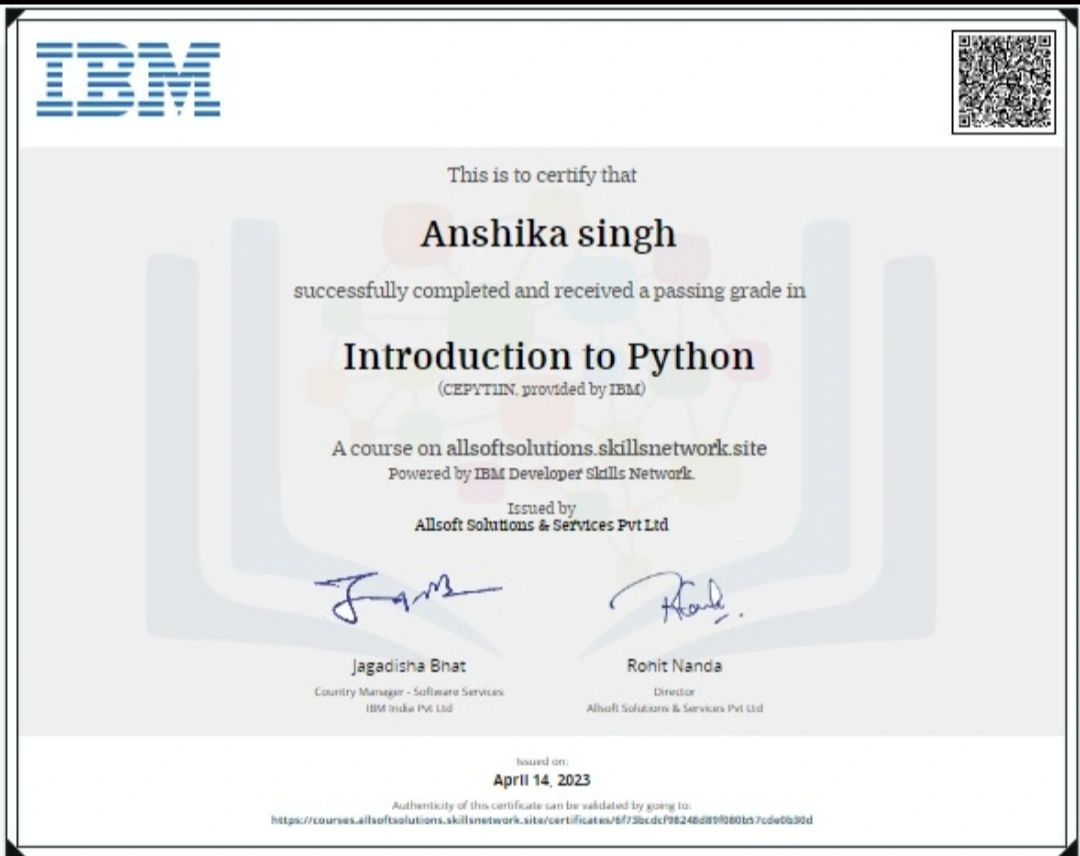
Task: Click the IBM logo
Action: click(128, 79)
